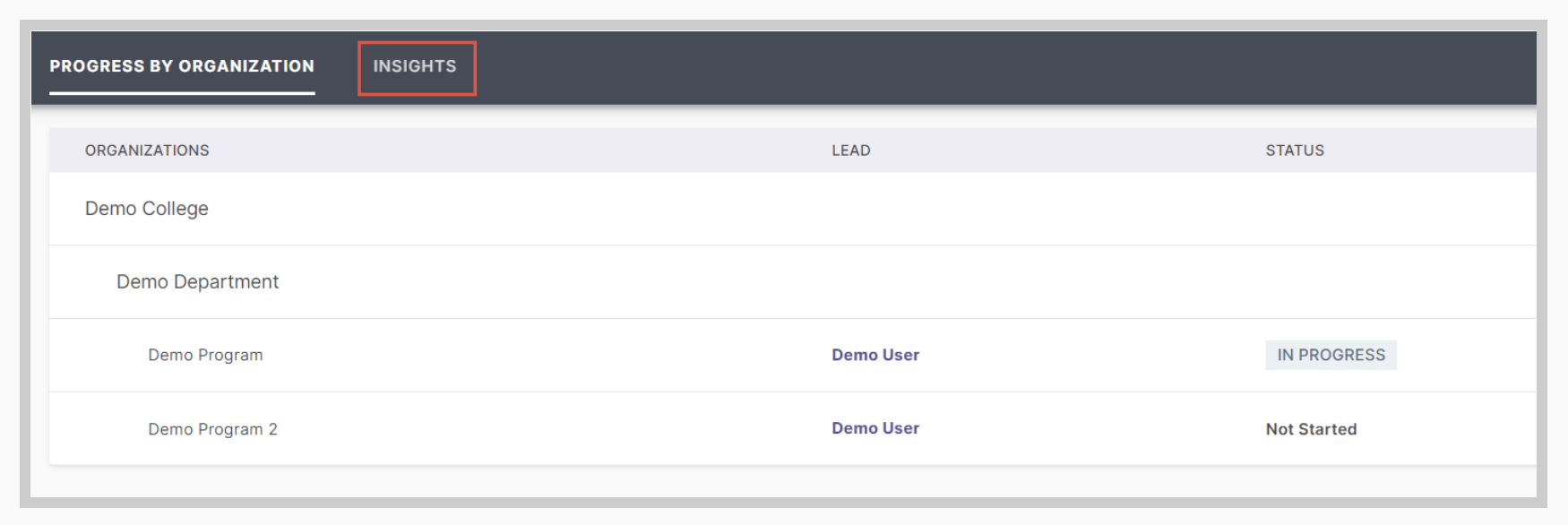The height and width of the screenshot is (525, 1568).
Task: Select the Status column header
Action: [1295, 151]
